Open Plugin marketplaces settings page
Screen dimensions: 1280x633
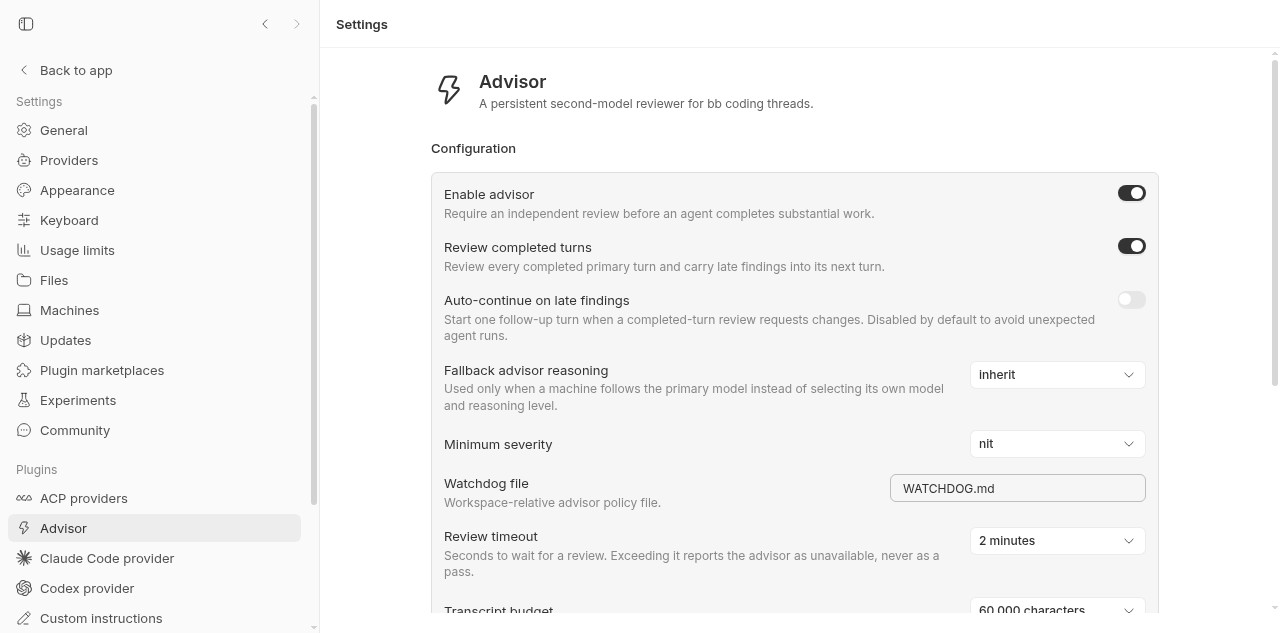(154, 370)
